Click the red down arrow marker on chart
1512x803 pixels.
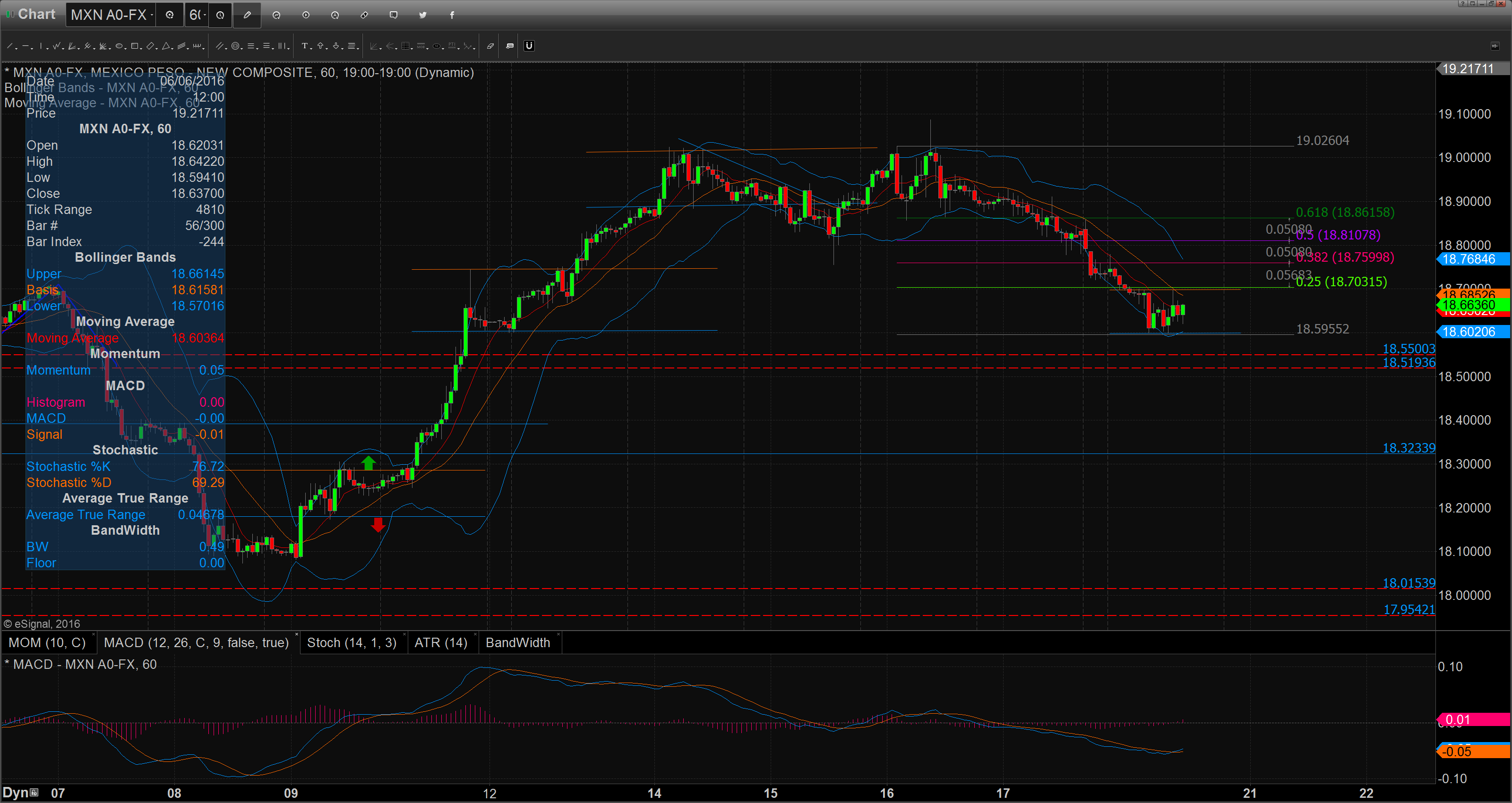[x=378, y=525]
